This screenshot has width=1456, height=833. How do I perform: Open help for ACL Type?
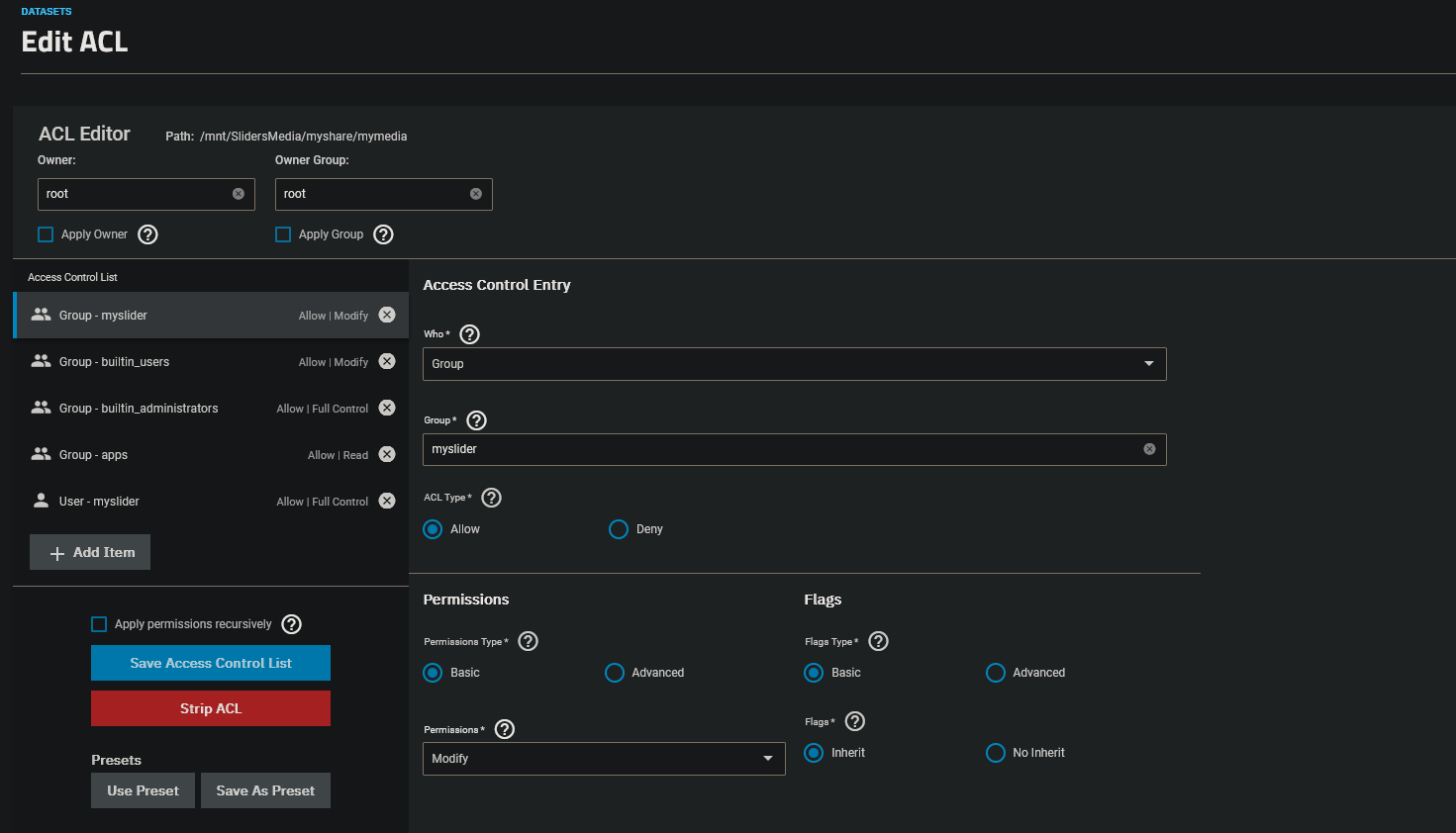[491, 498]
